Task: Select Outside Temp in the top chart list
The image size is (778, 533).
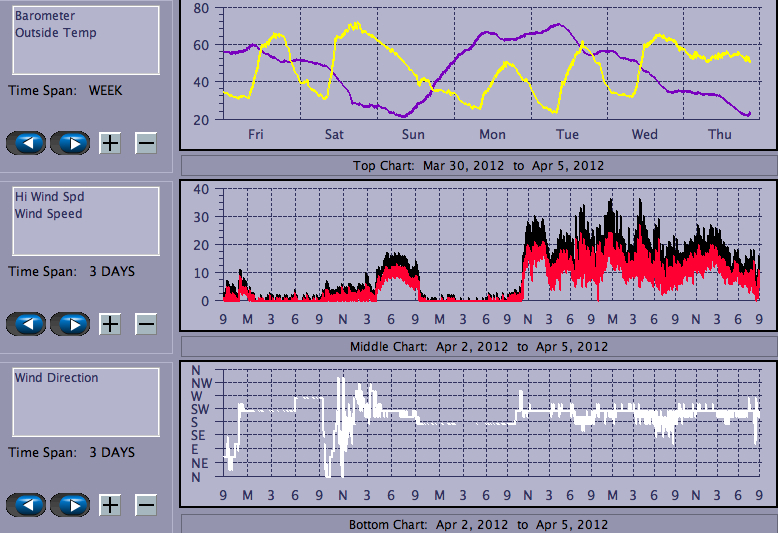Action: coord(55,32)
